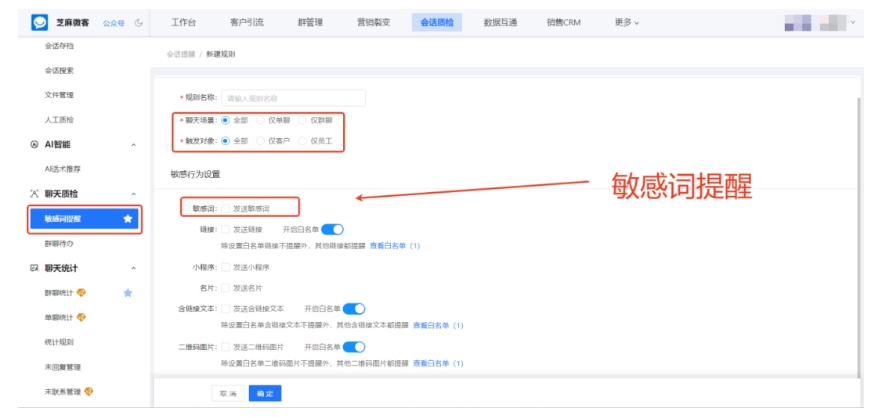
Task: Check the 发送链接 checkbox
Action: click(x=225, y=229)
